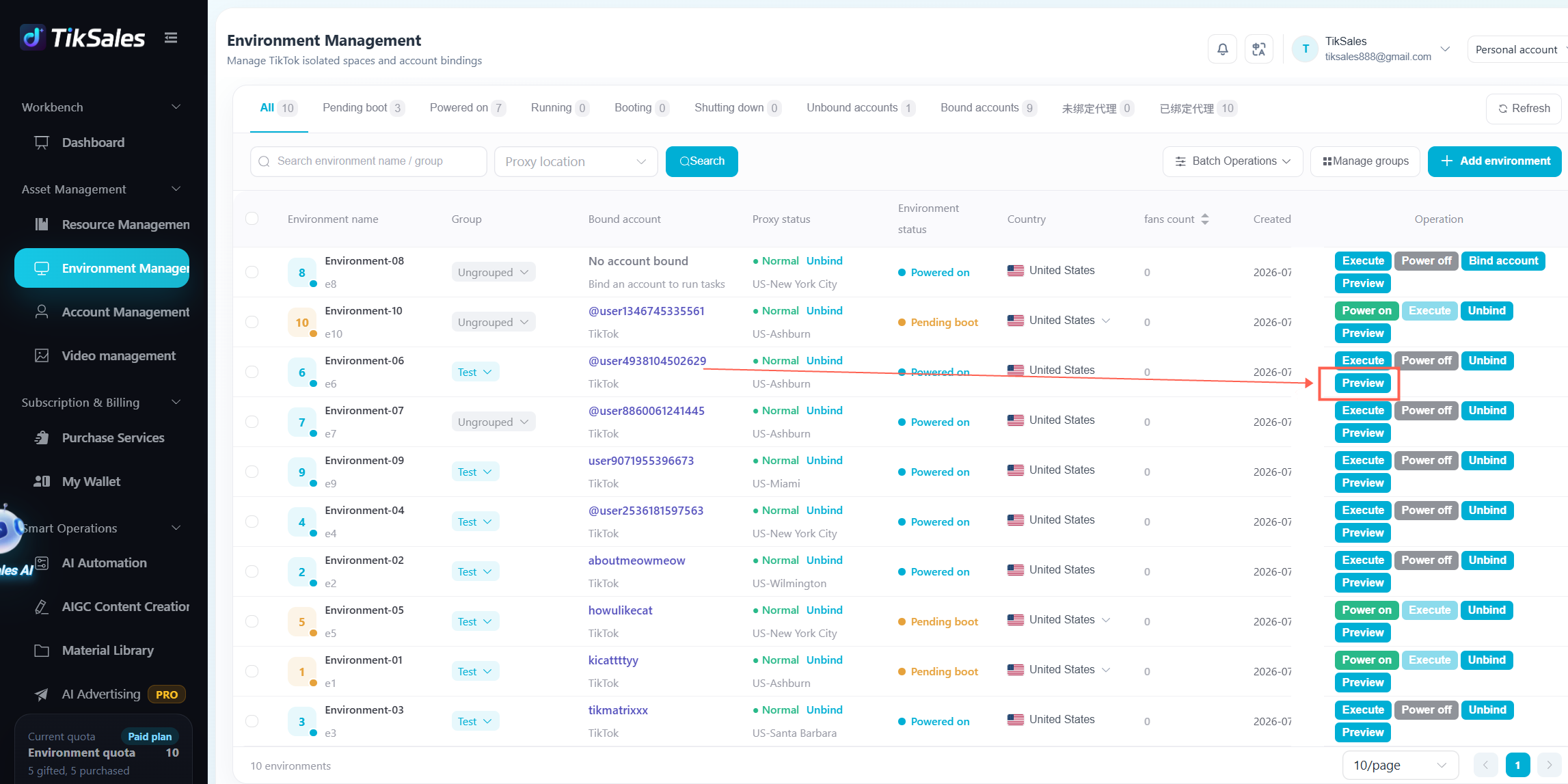The image size is (1568, 784).
Task: Tick the checkbox for Environment-06
Action: [x=252, y=372]
